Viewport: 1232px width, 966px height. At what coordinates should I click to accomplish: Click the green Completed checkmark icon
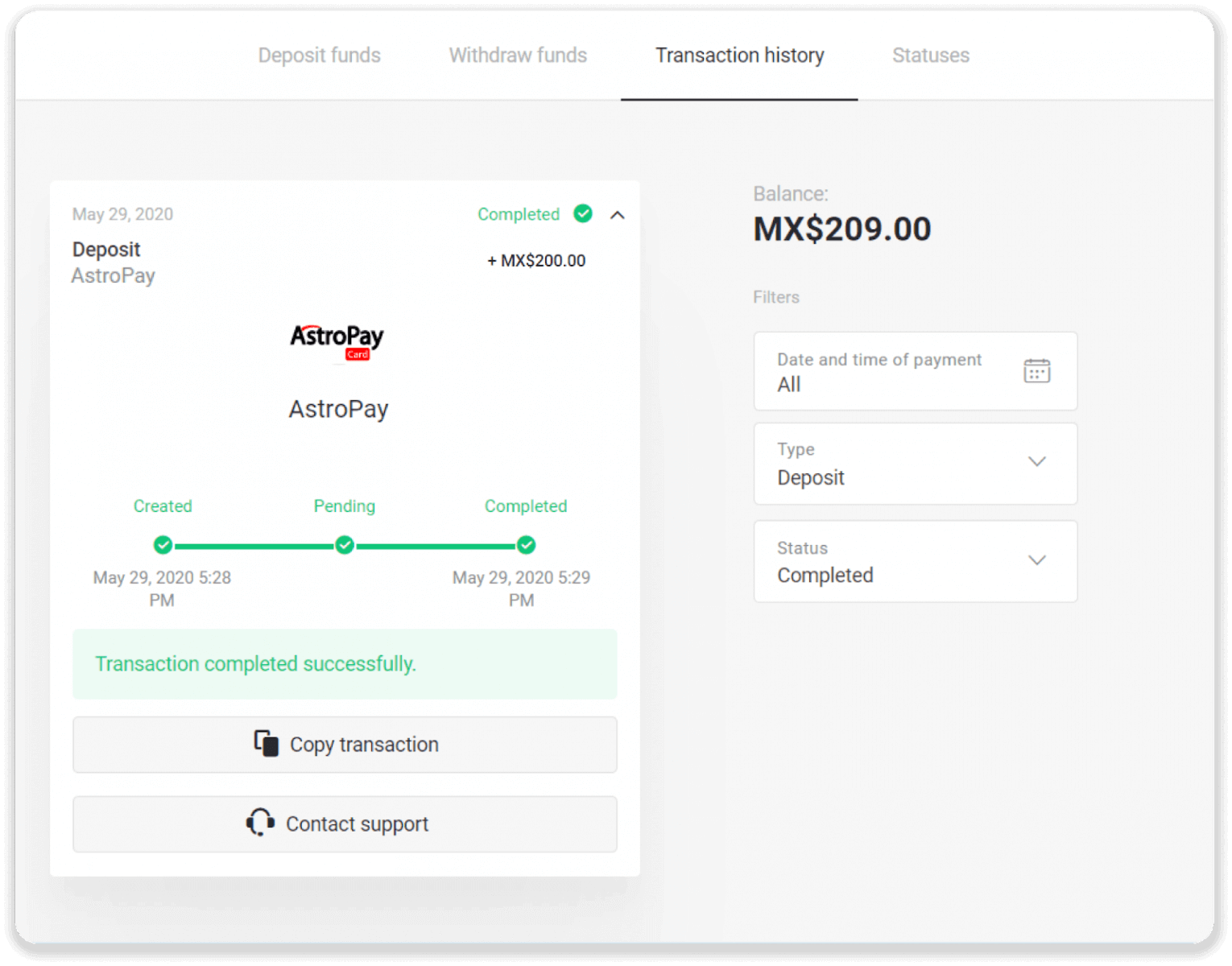[x=583, y=213]
